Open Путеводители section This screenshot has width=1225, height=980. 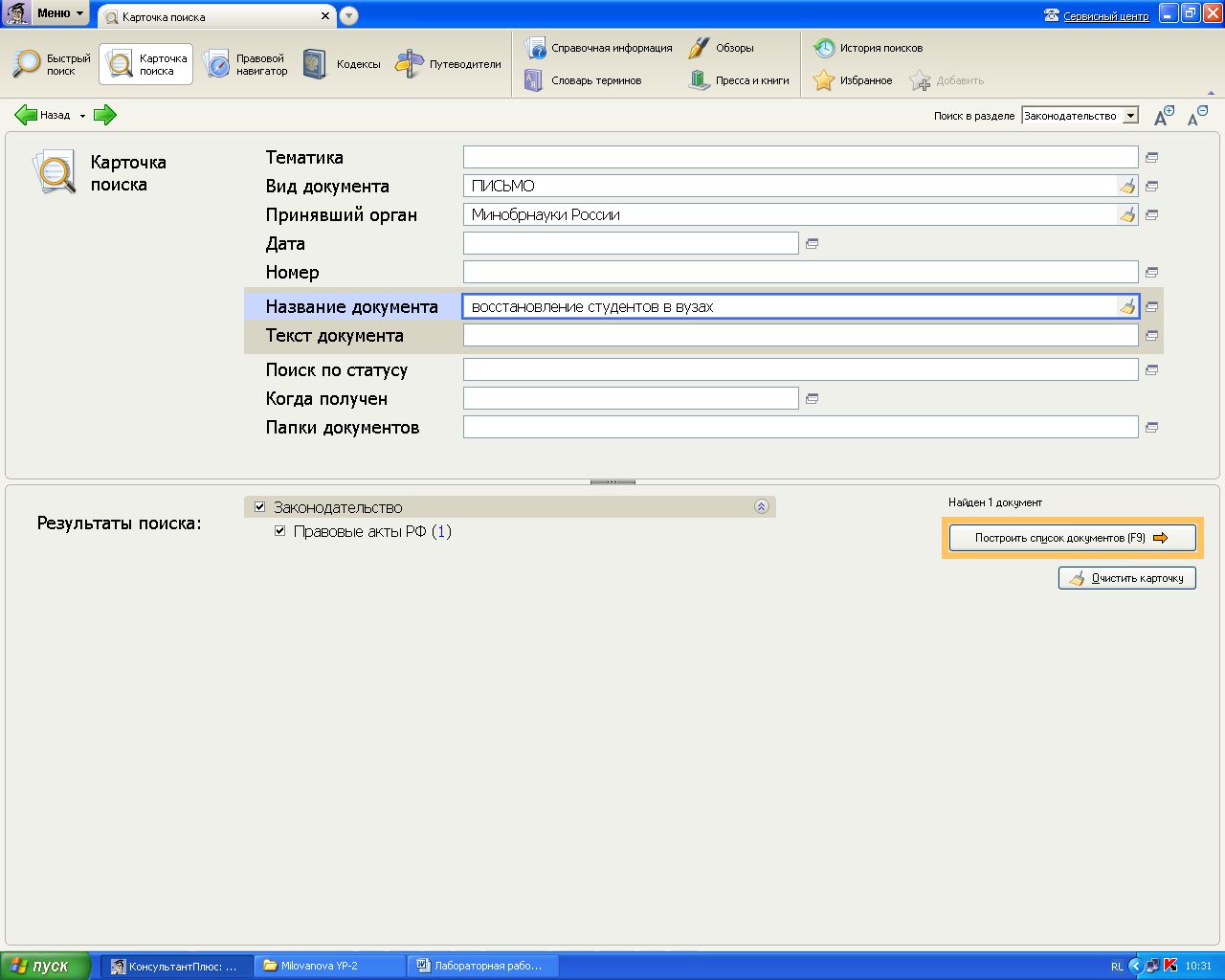click(x=449, y=64)
